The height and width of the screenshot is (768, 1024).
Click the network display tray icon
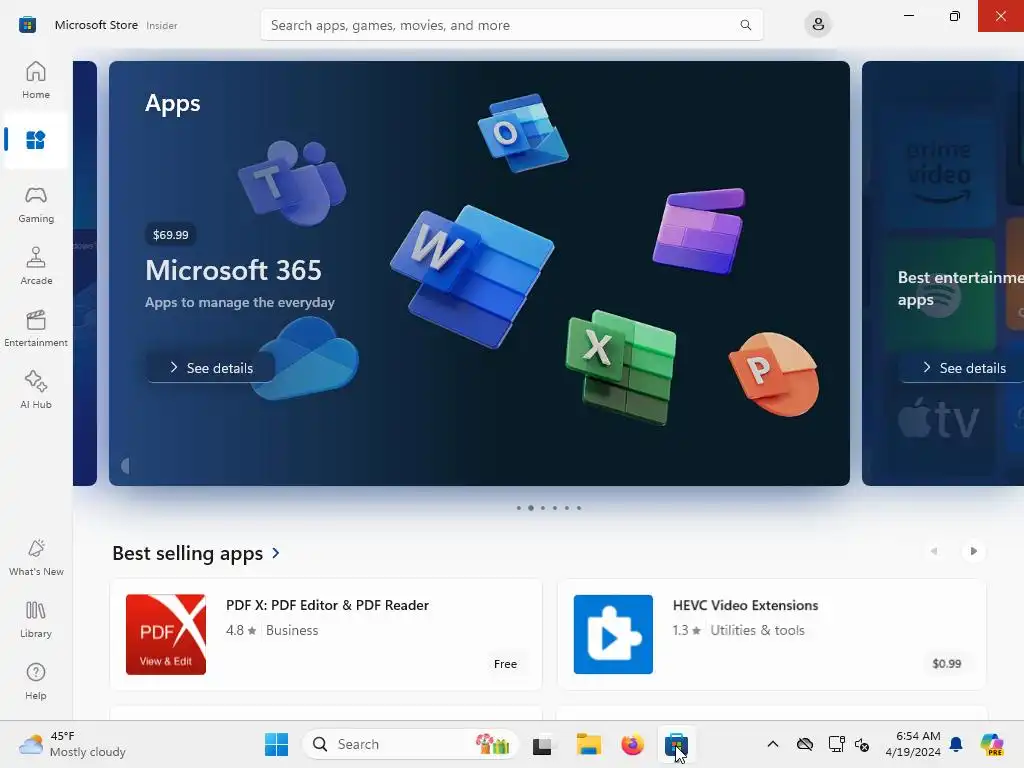(x=836, y=744)
